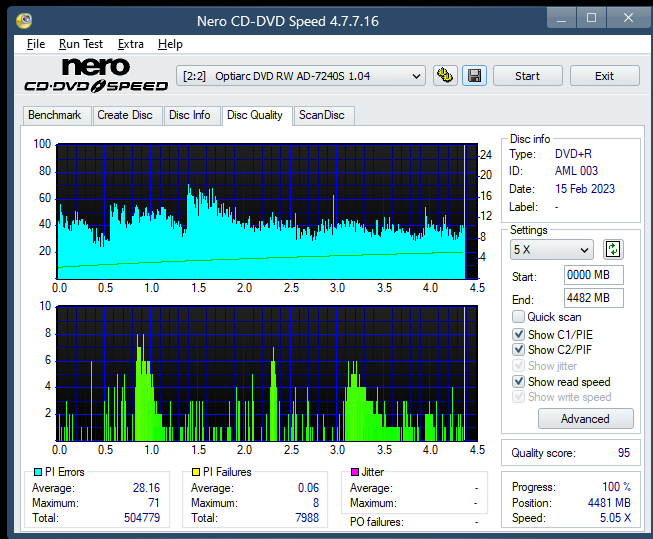The height and width of the screenshot is (539, 653).
Task: Toggle the Show write speed checkbox
Action: (x=518, y=397)
